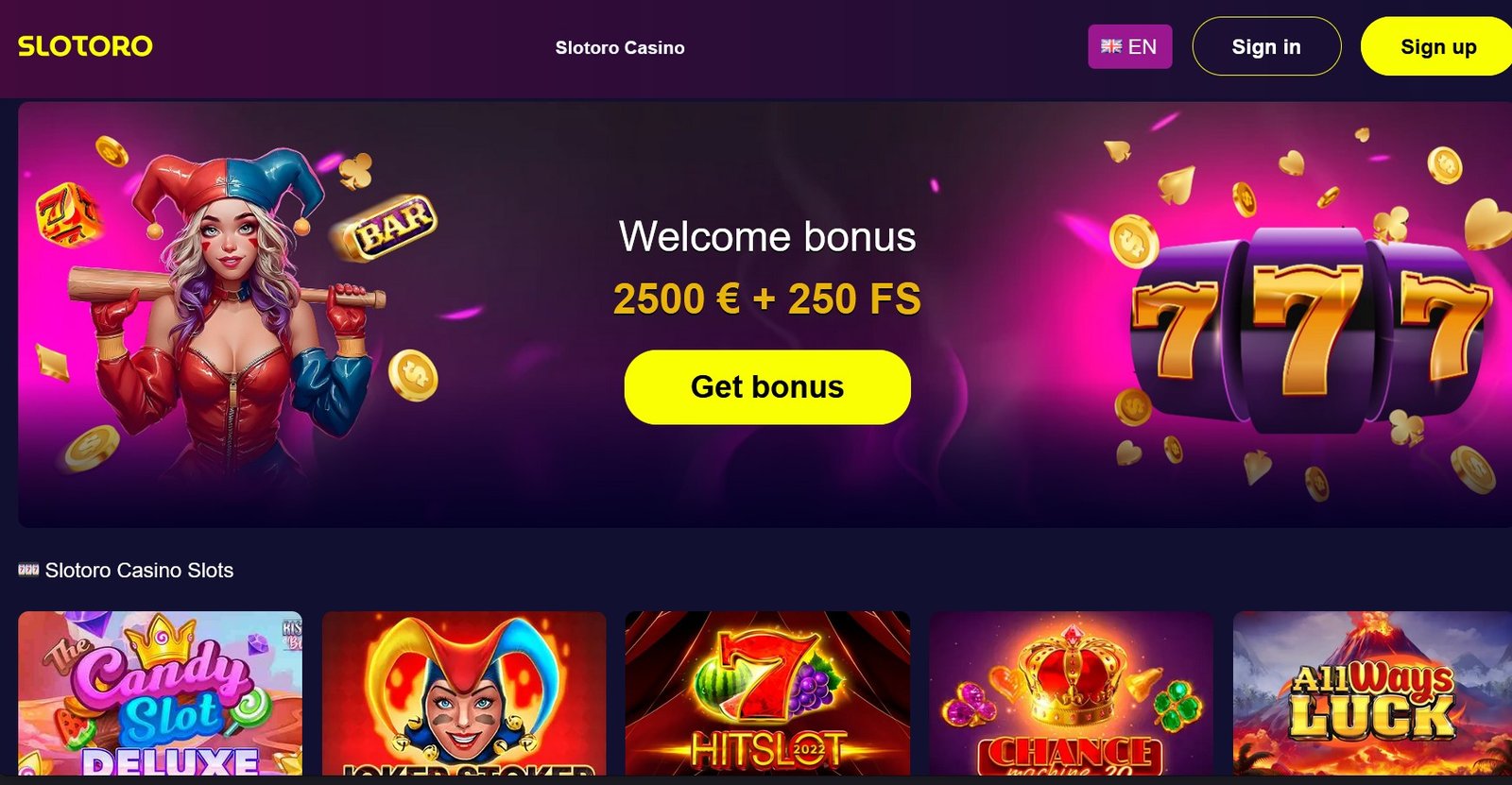1512x785 pixels.
Task: Open the Hitslot 2022 game
Action: pyautogui.click(x=767, y=693)
